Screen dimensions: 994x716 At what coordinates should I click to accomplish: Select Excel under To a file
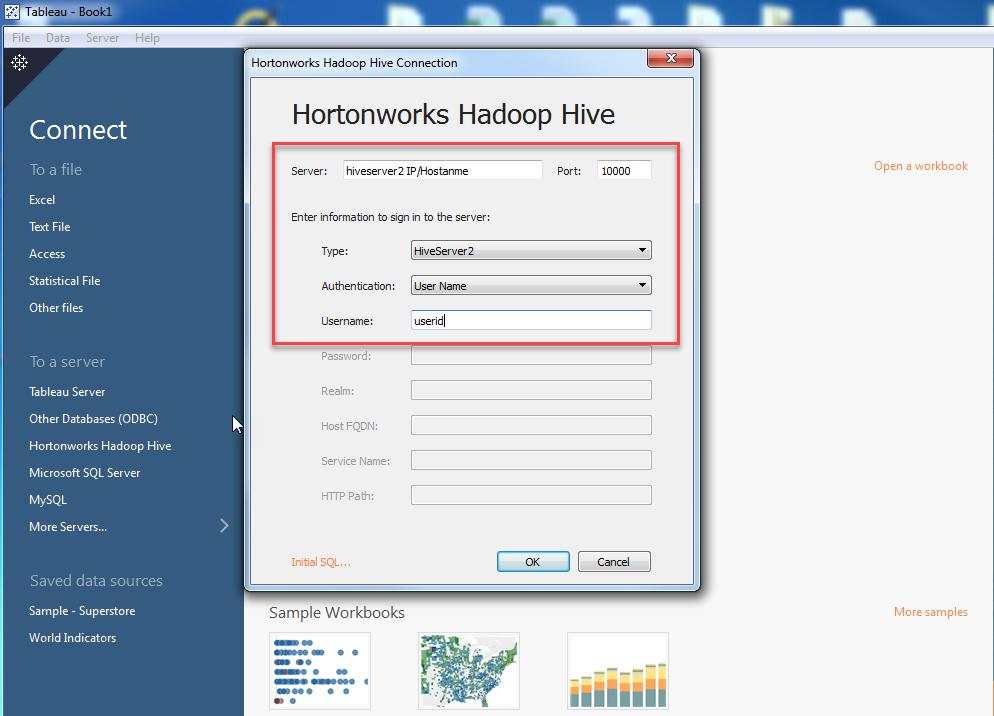(x=41, y=199)
